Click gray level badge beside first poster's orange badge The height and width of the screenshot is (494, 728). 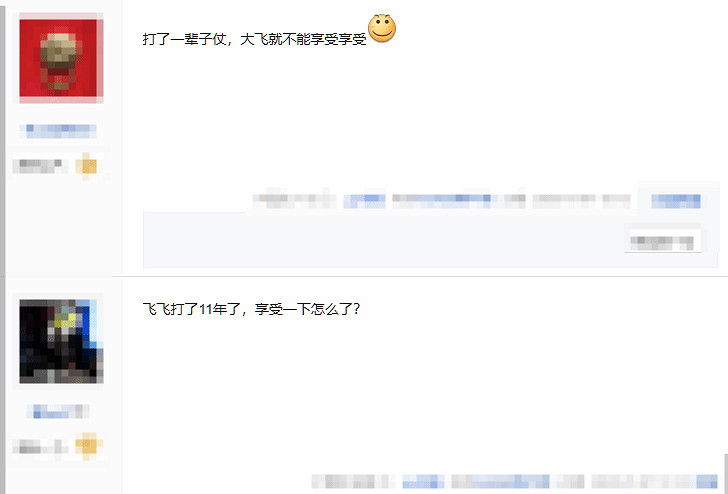pyautogui.click(x=40, y=166)
